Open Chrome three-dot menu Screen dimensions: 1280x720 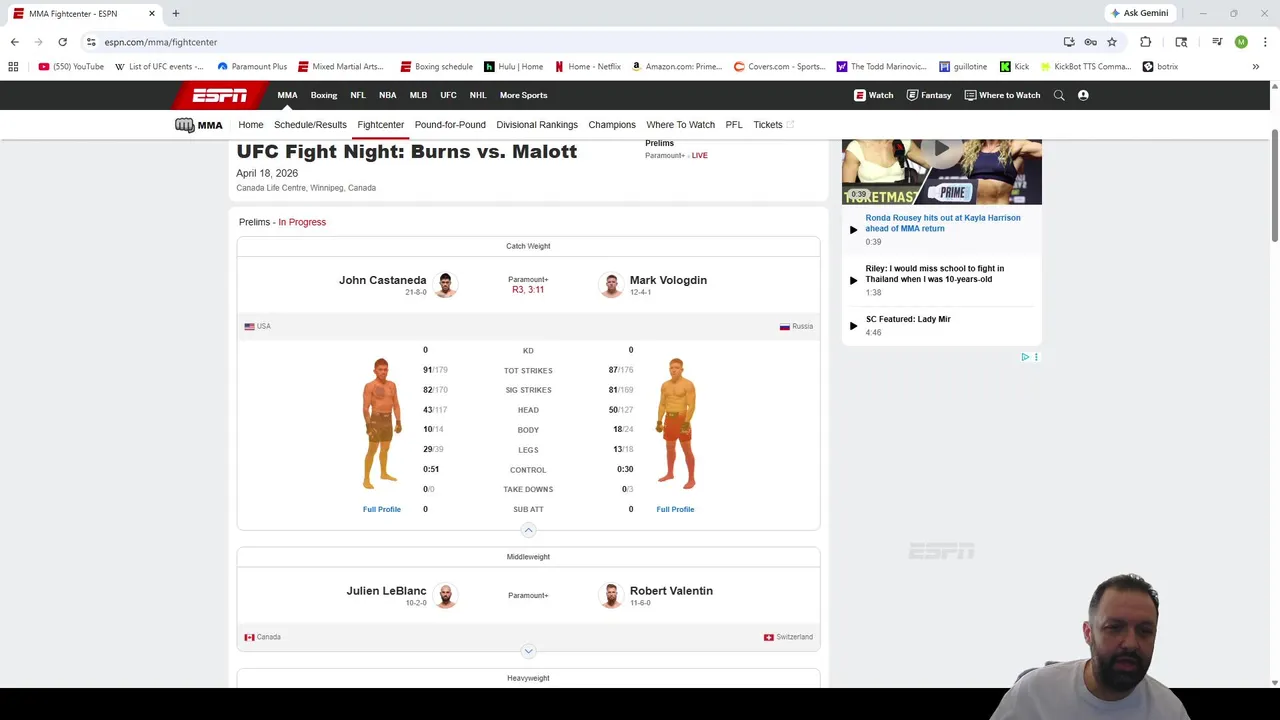pyautogui.click(x=1265, y=42)
